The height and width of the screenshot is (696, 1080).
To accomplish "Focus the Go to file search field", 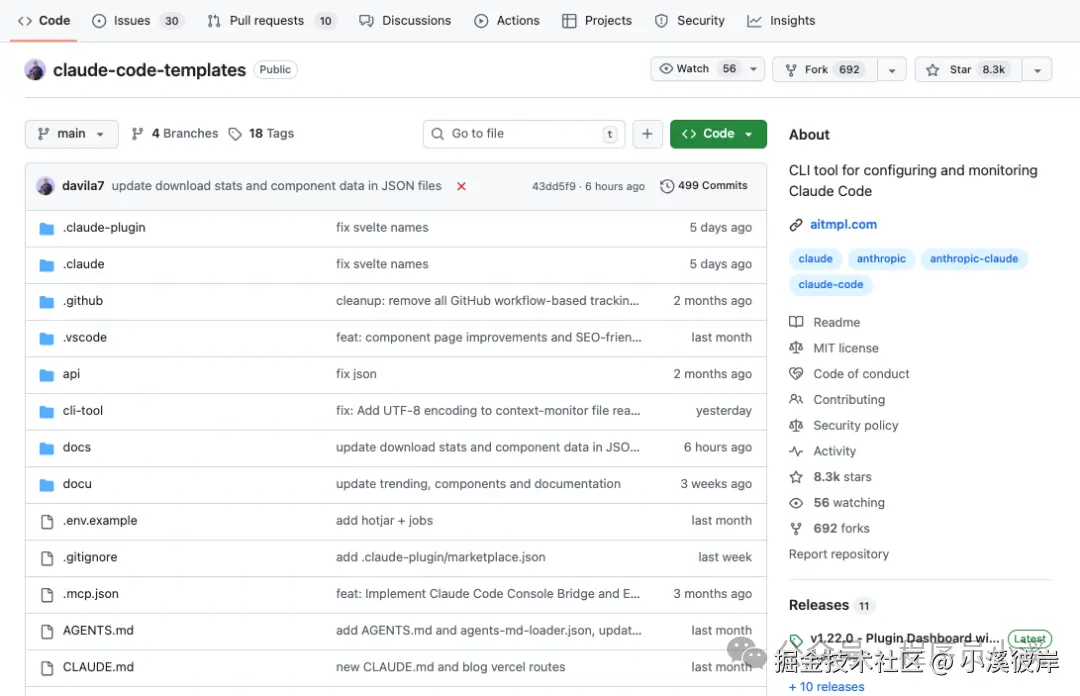I will [524, 134].
